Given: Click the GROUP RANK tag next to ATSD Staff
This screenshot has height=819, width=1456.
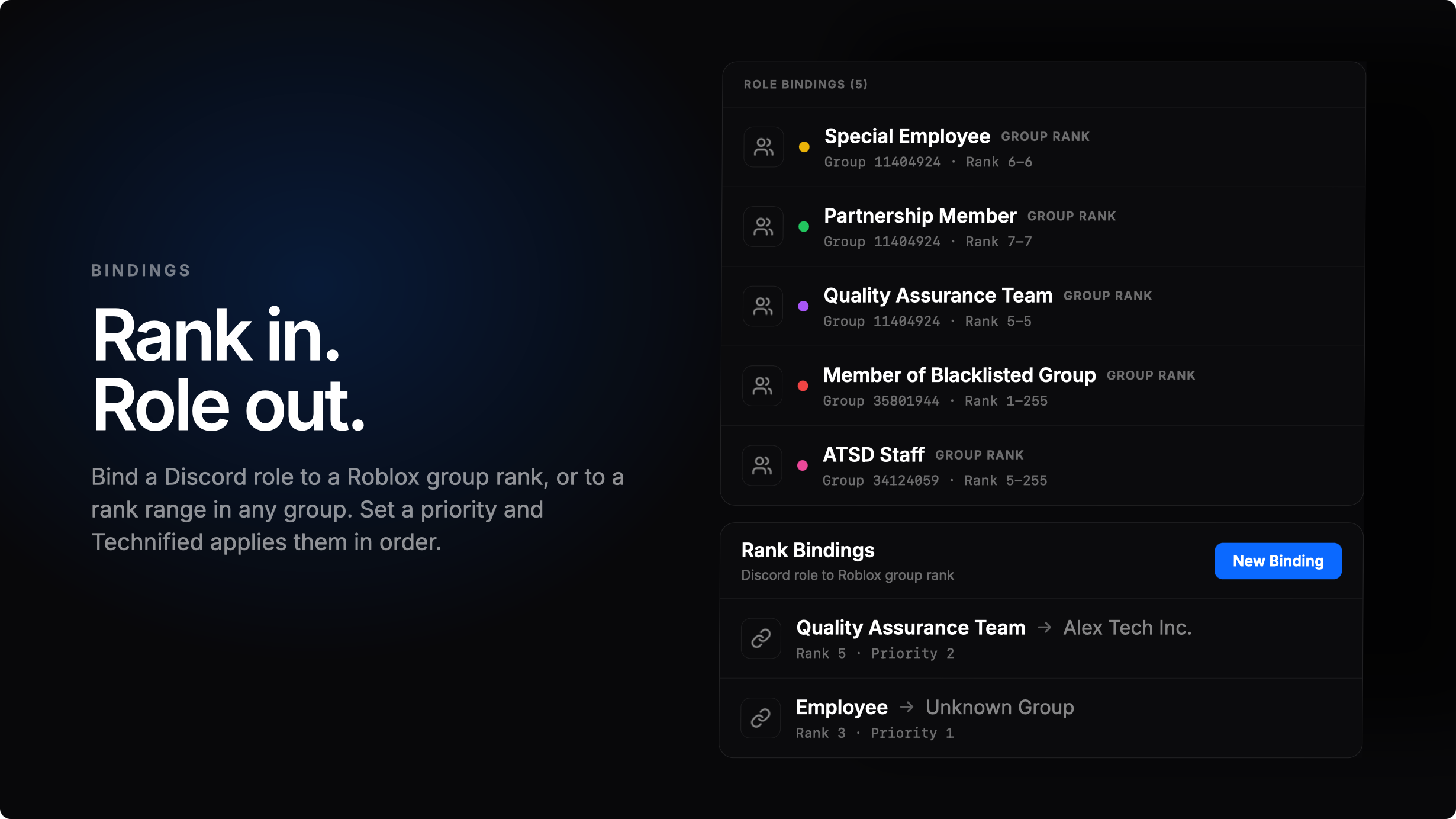Looking at the screenshot, I should [x=980, y=455].
